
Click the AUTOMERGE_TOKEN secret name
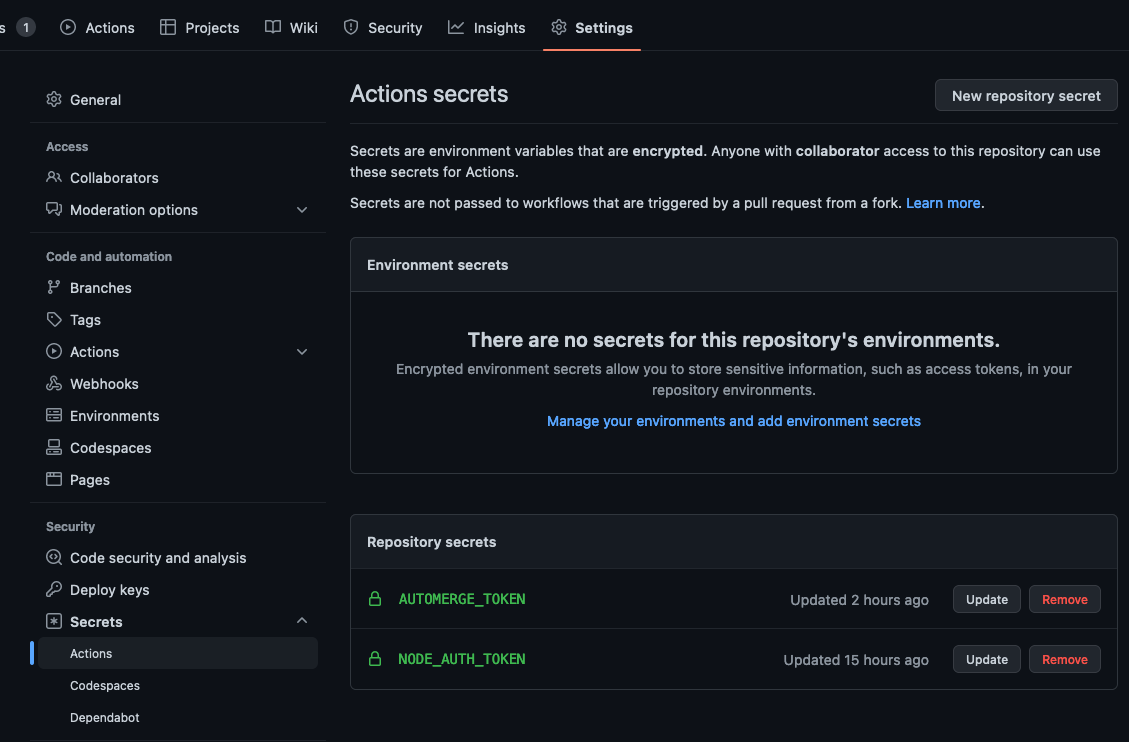point(462,599)
